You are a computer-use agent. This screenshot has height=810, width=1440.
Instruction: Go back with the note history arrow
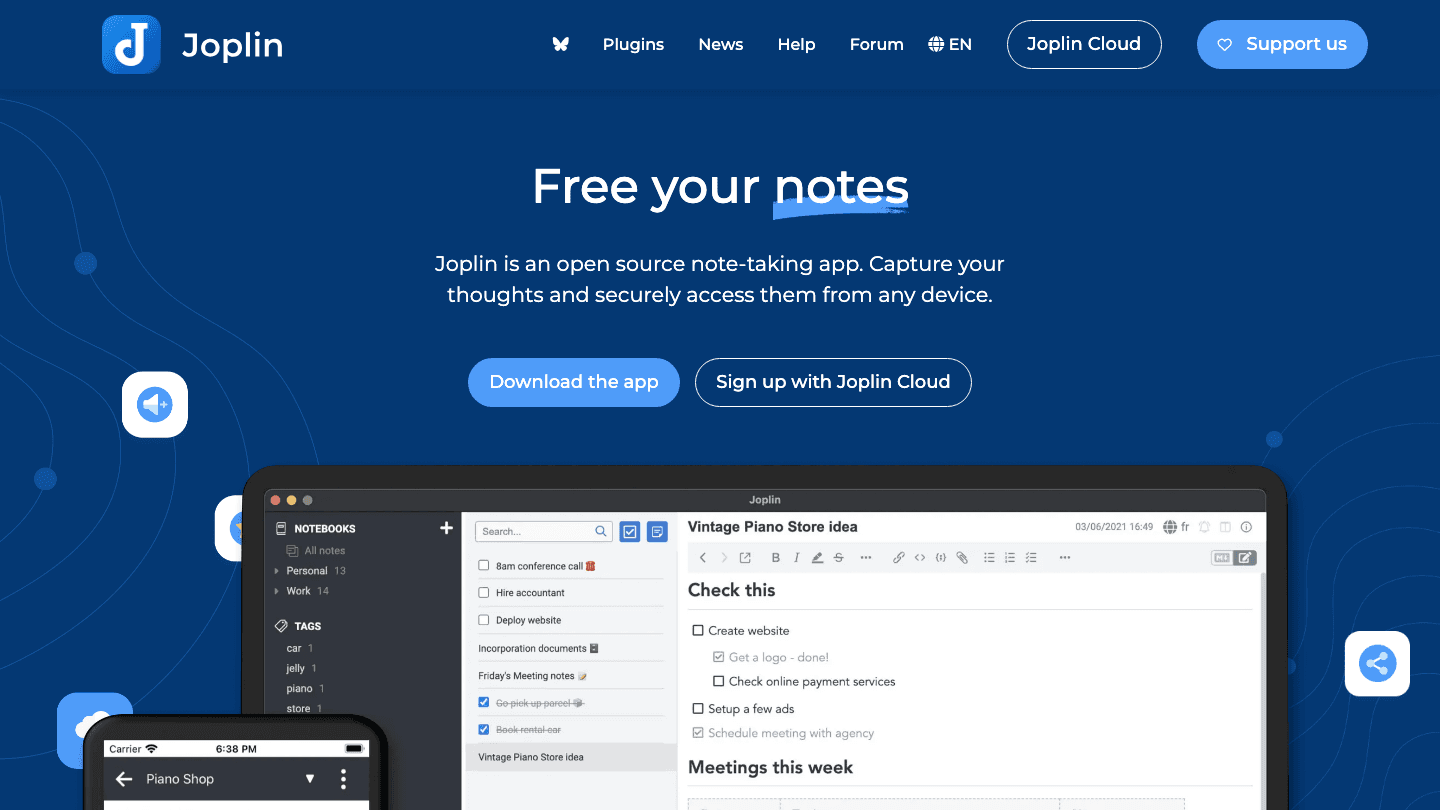pos(703,558)
